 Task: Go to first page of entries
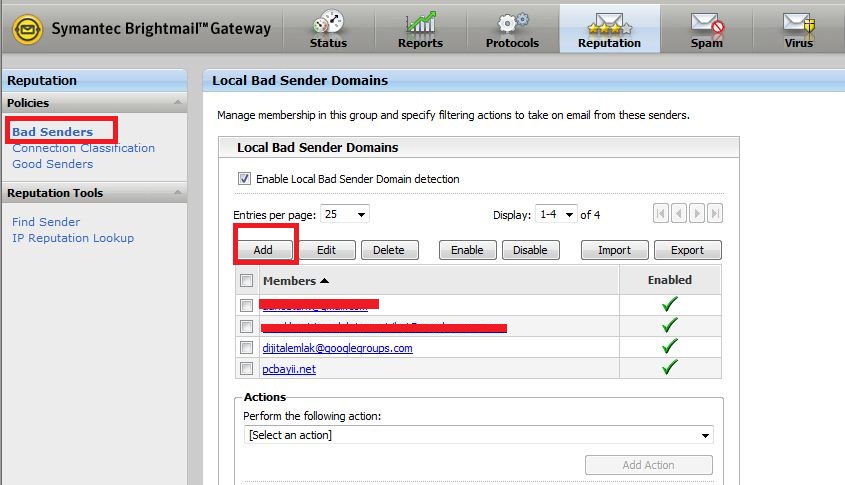pos(661,214)
